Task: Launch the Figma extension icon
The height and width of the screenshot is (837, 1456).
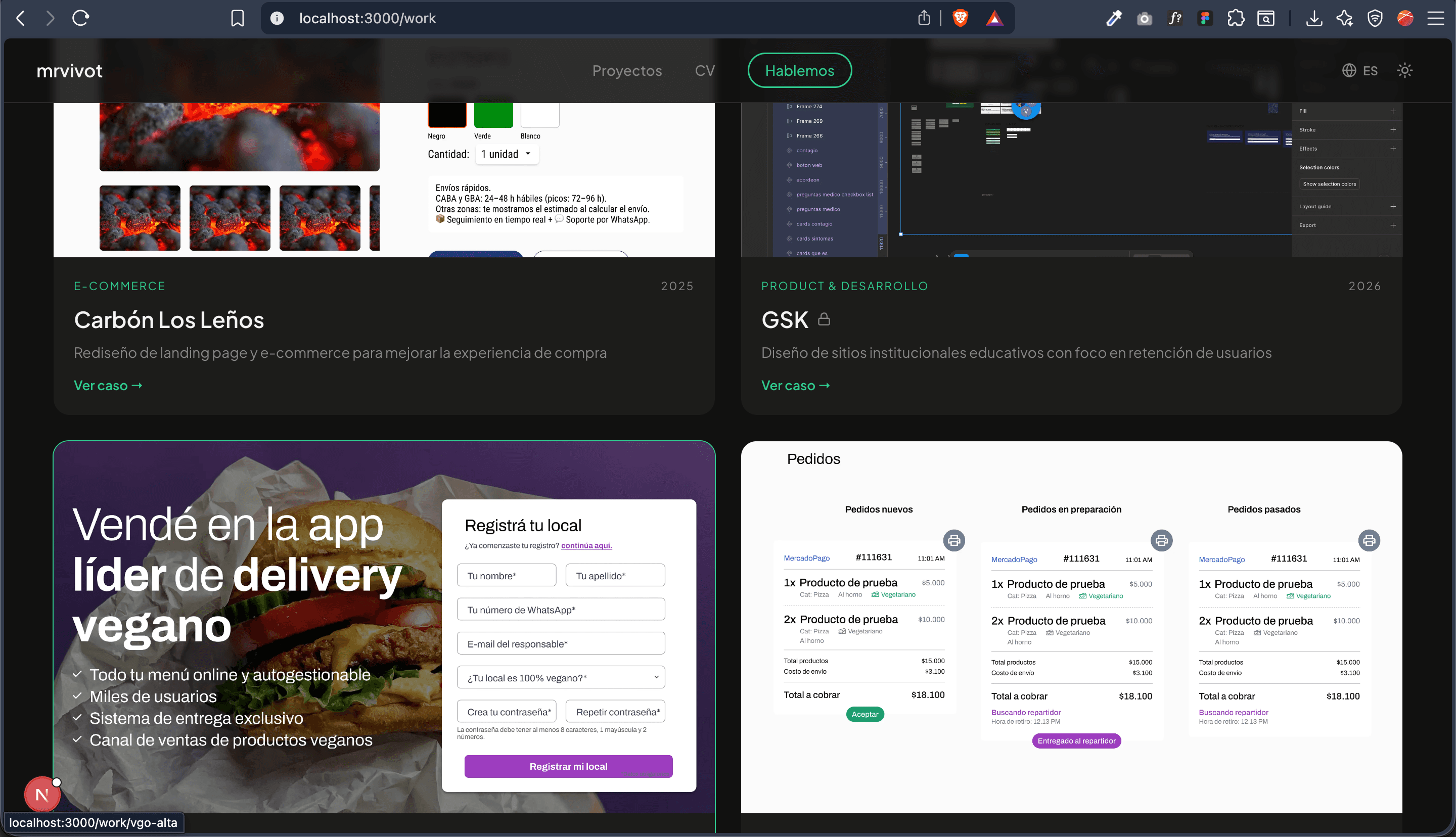Action: 1205,18
